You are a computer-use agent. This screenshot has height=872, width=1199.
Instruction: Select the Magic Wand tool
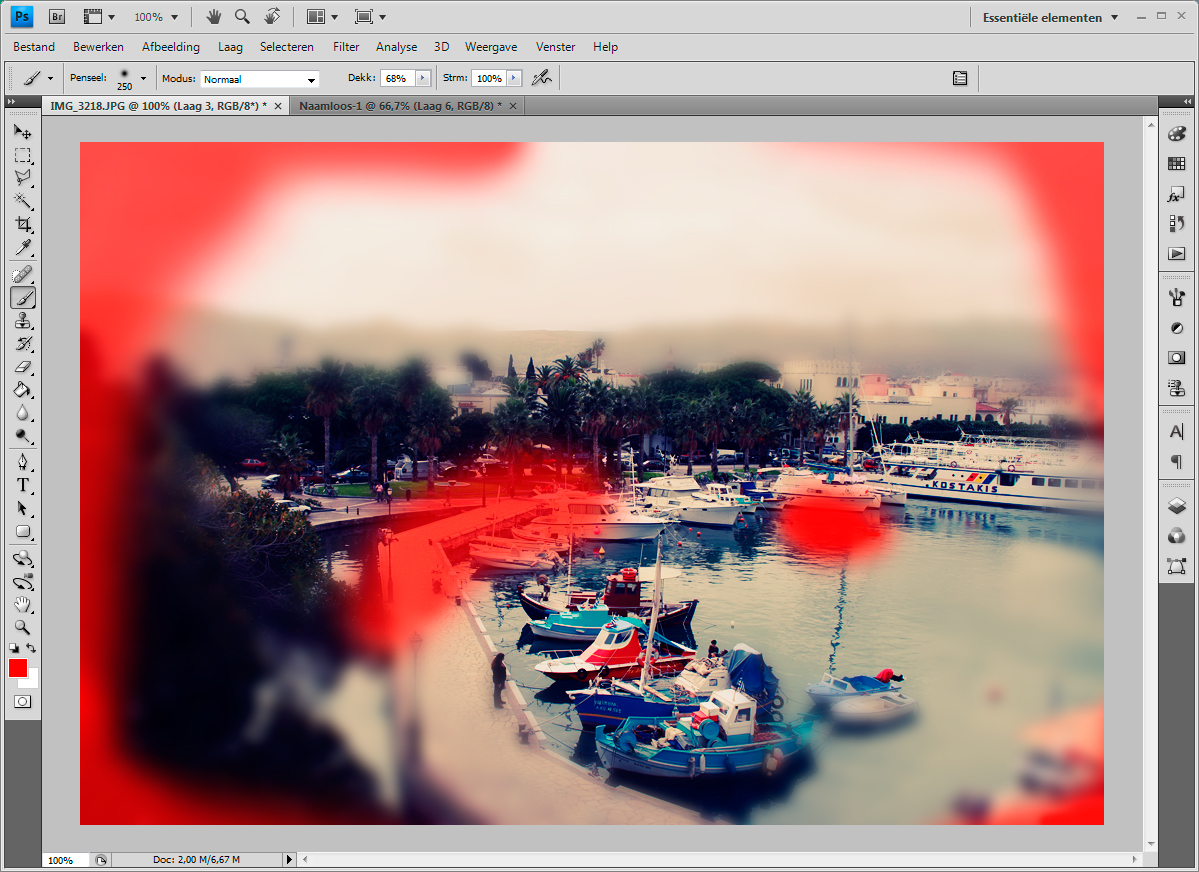coord(23,201)
